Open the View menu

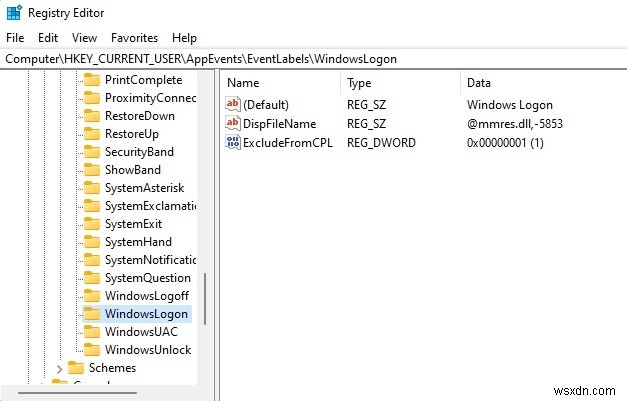pyautogui.click(x=84, y=38)
